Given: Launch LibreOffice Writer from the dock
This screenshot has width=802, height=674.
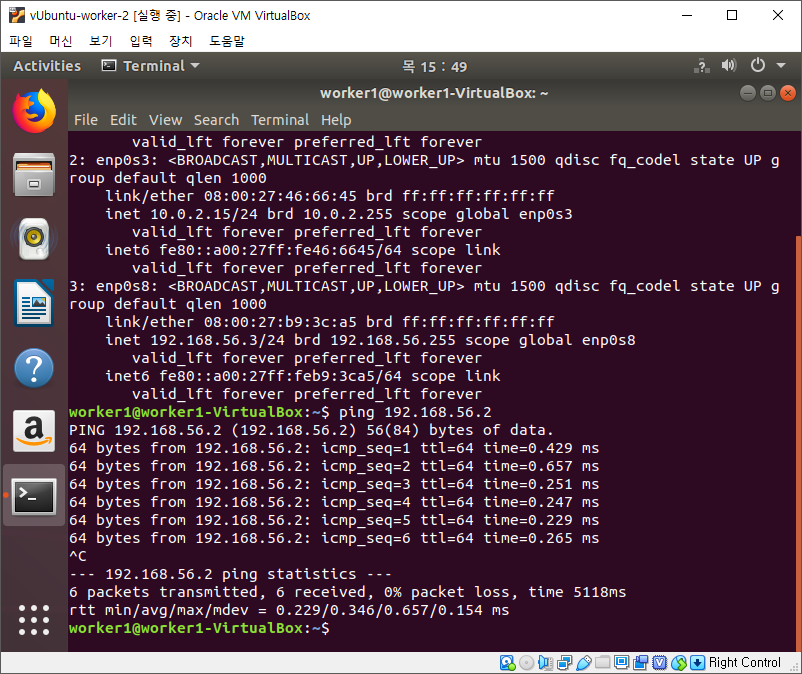Looking at the screenshot, I should [x=34, y=303].
